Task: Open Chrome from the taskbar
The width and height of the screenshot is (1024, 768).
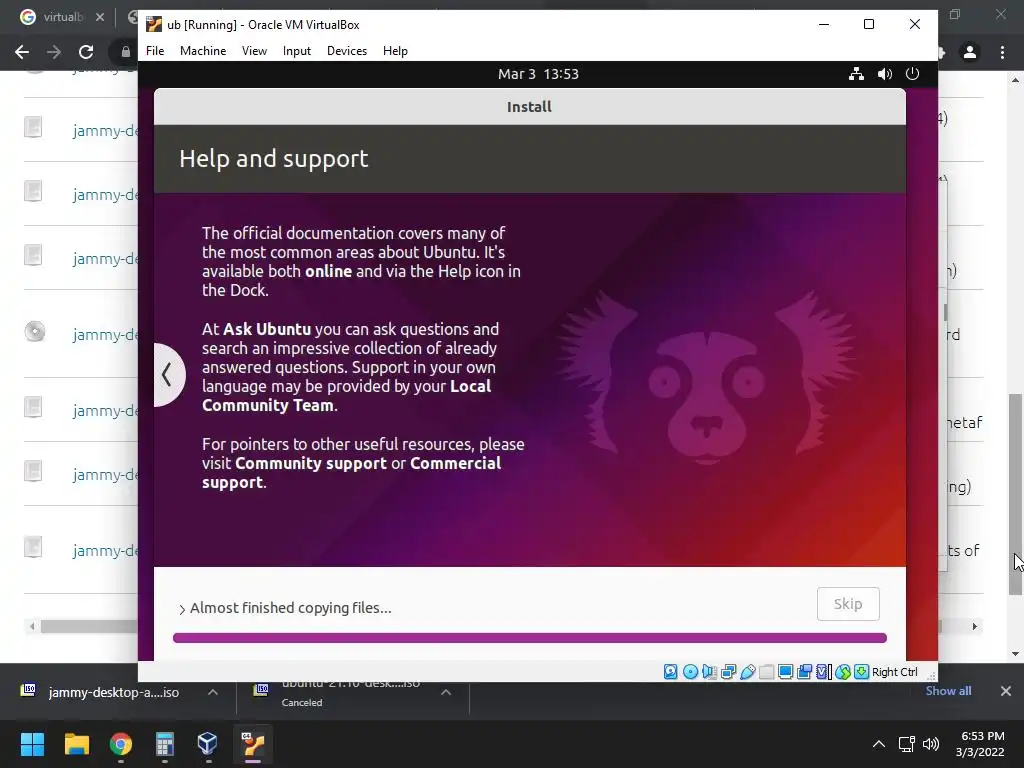Action: (x=121, y=744)
